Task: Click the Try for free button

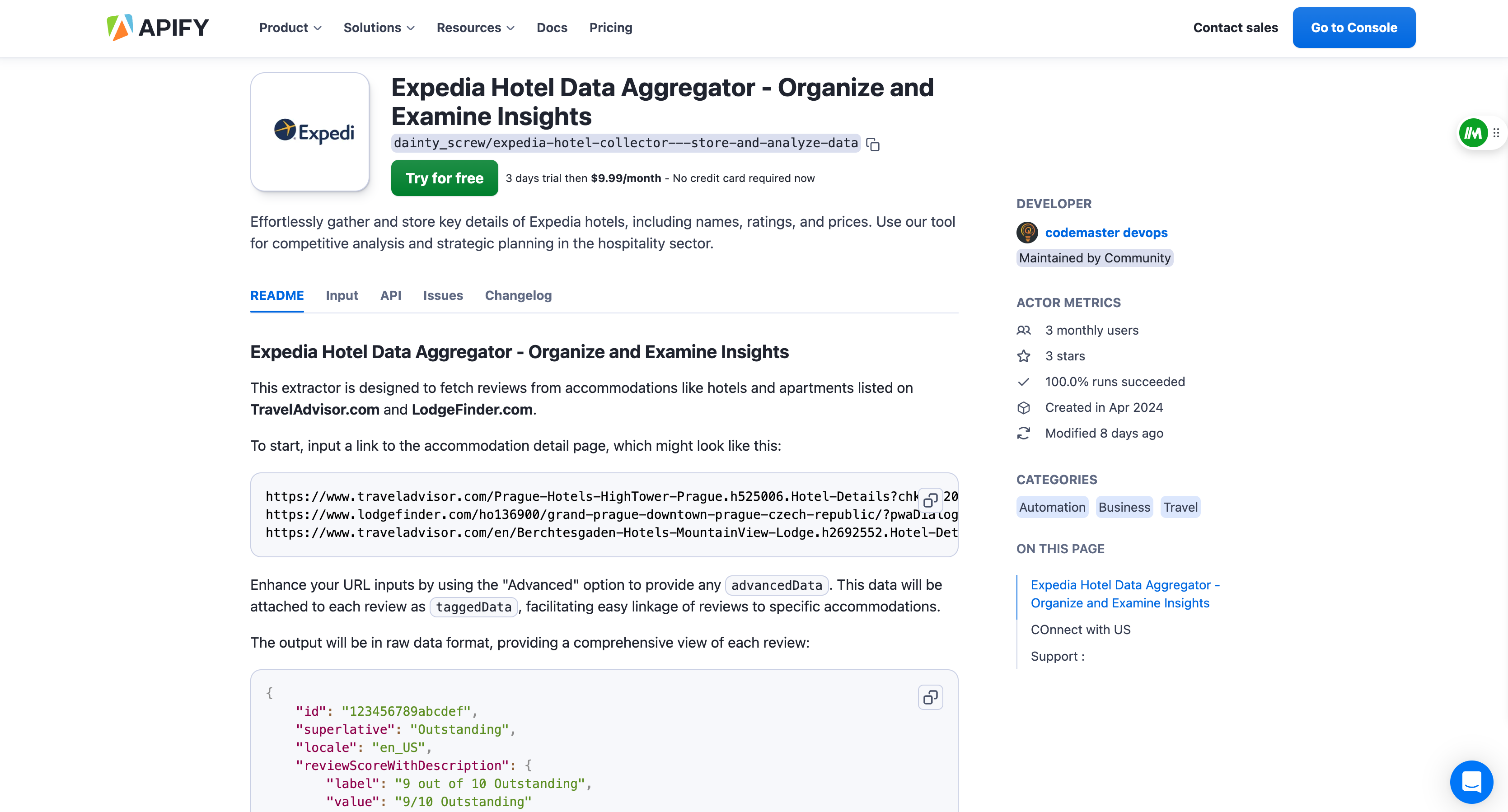Action: point(445,178)
